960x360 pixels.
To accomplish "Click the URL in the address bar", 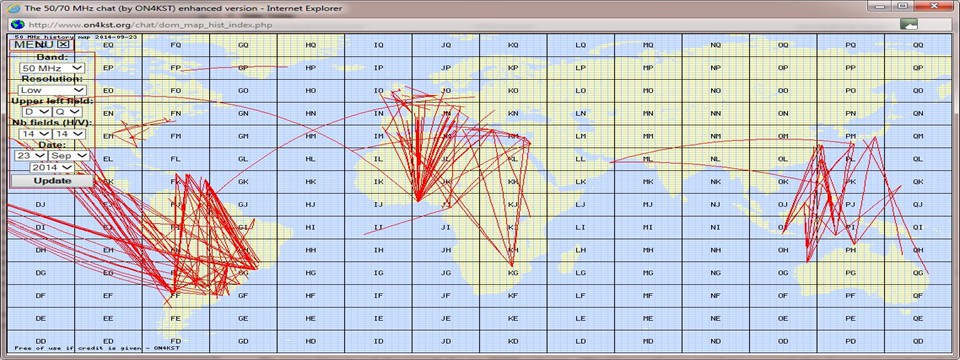I will 150,25.
